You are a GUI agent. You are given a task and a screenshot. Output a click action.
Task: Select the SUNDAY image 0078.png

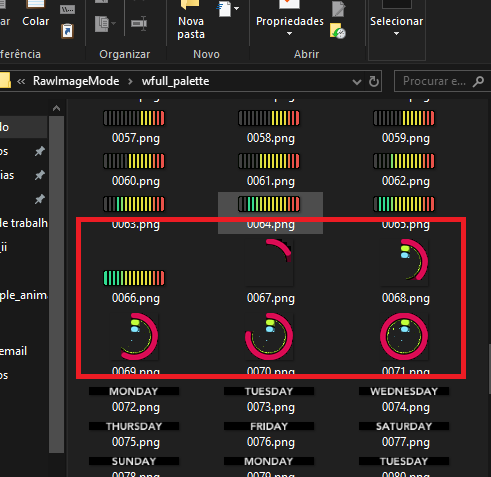[134, 461]
